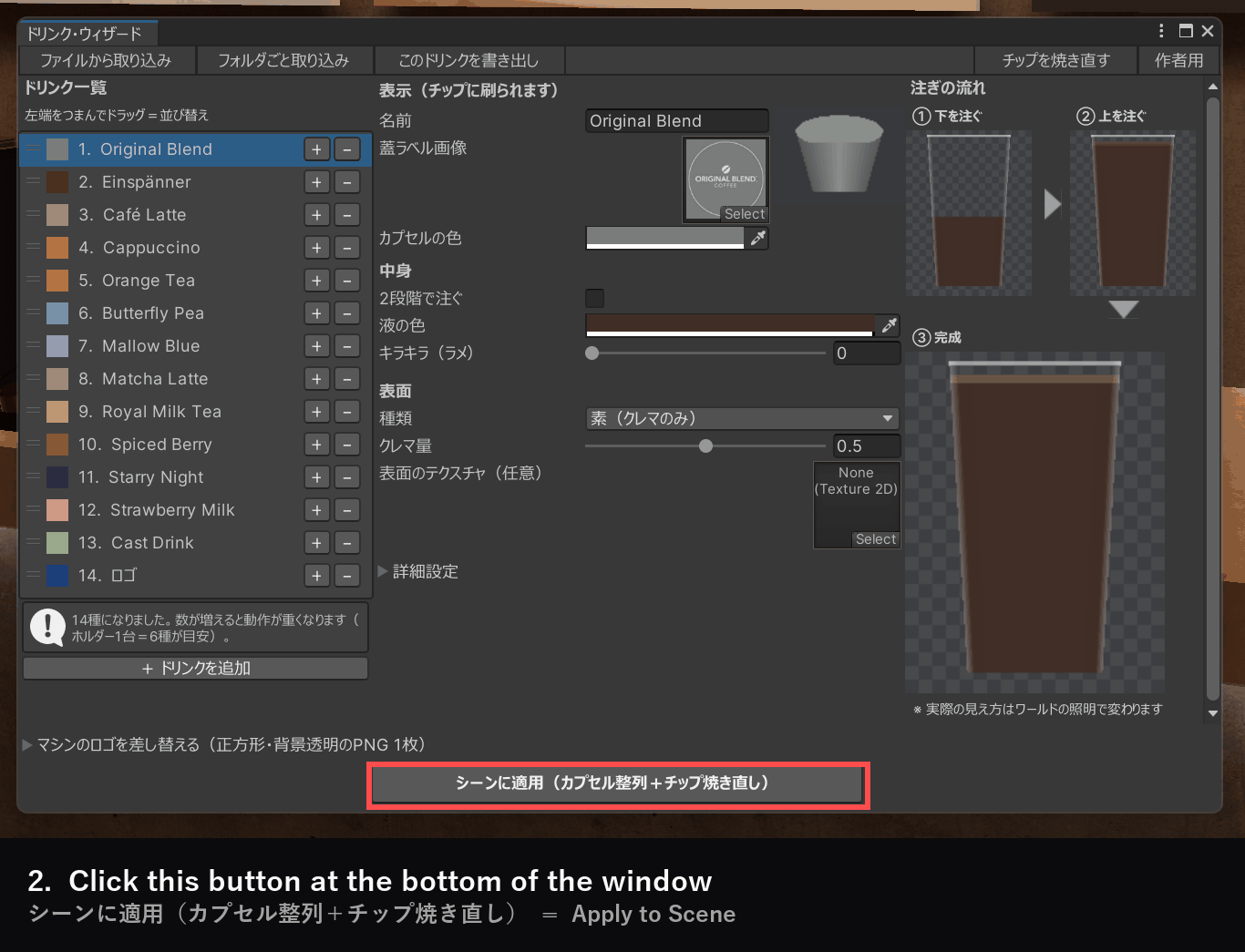Screen dimensions: 1245x952
Task: Click the ＋ドリンクを追加 button
Action: click(195, 669)
